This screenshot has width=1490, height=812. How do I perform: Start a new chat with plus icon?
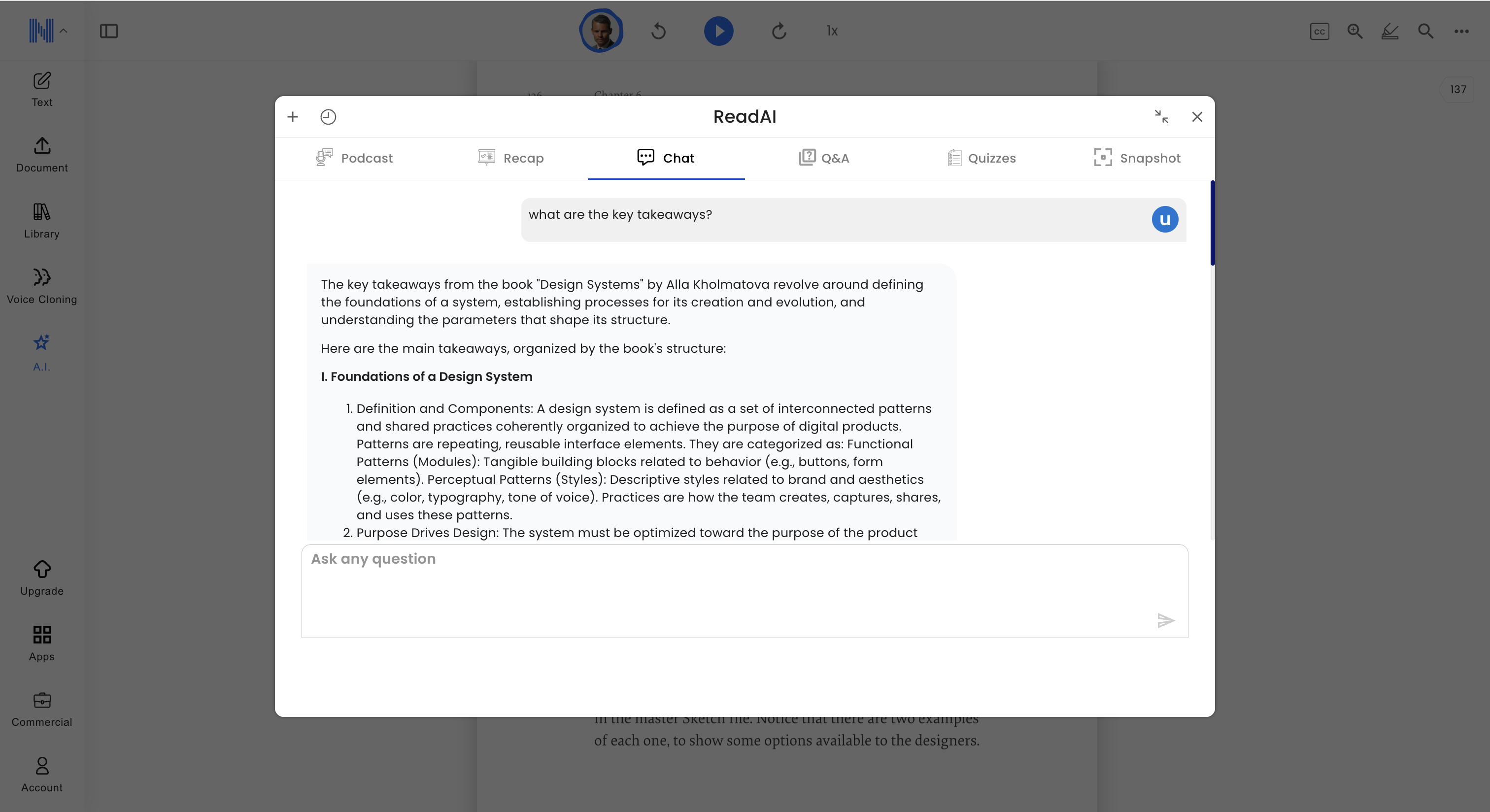(x=293, y=117)
